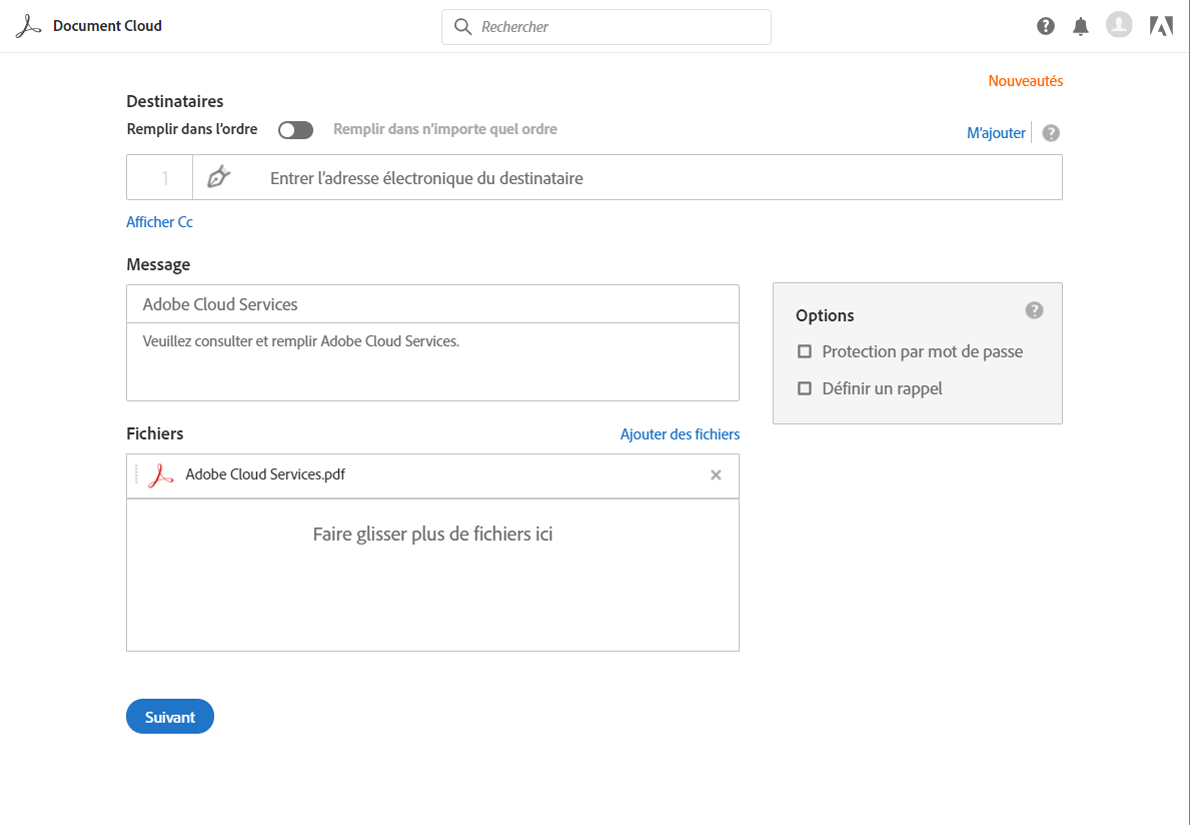Open the help icon in top bar
This screenshot has height=825, width=1190.
point(1046,27)
